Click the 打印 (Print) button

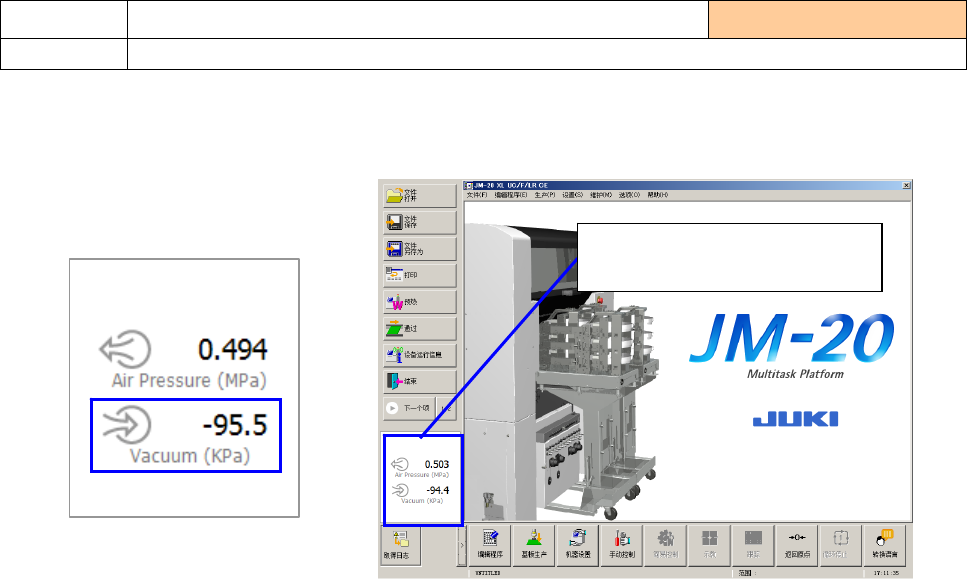419,275
